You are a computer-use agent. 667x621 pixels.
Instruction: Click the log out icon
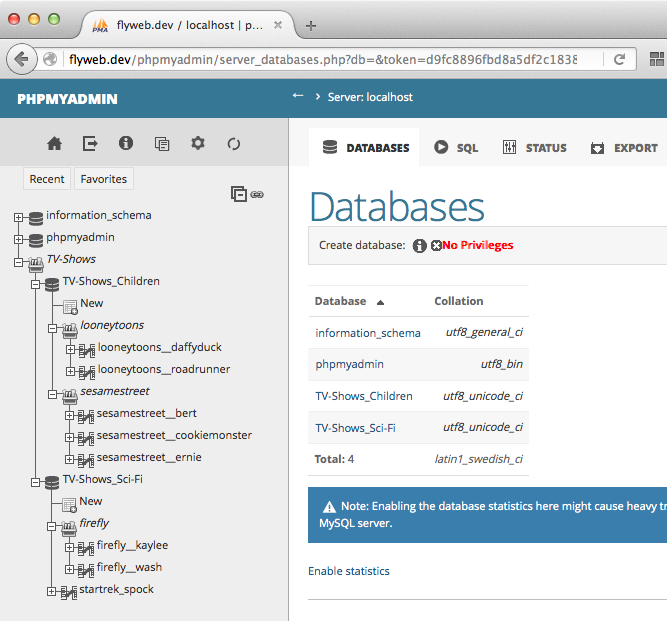(x=90, y=144)
